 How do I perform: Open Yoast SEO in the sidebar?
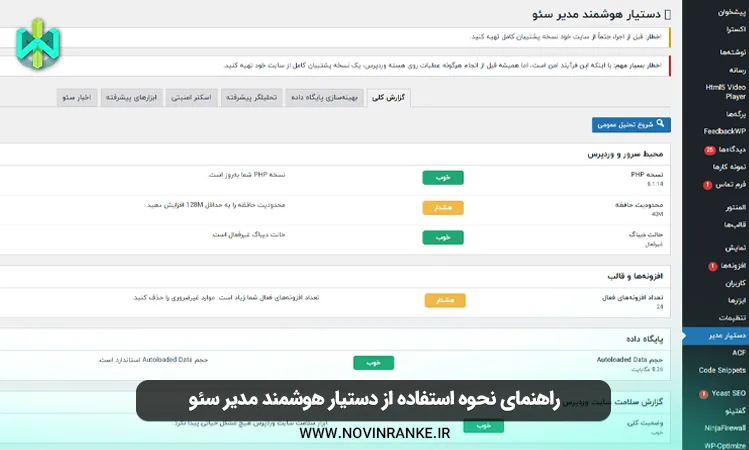[728, 393]
